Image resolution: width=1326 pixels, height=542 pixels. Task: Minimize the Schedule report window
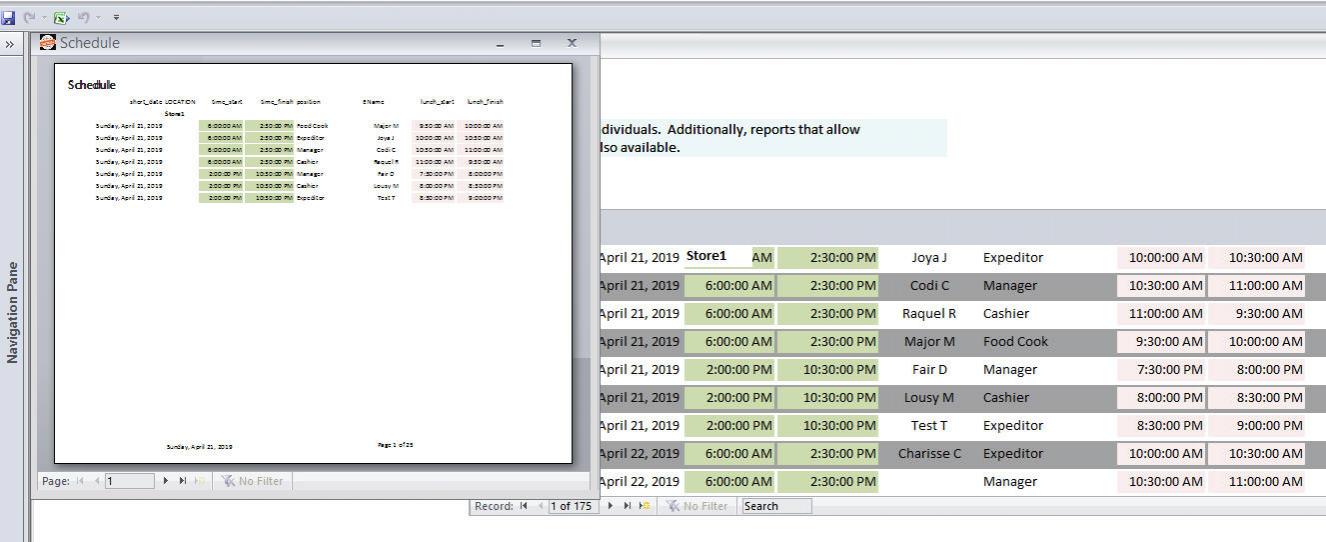[501, 43]
